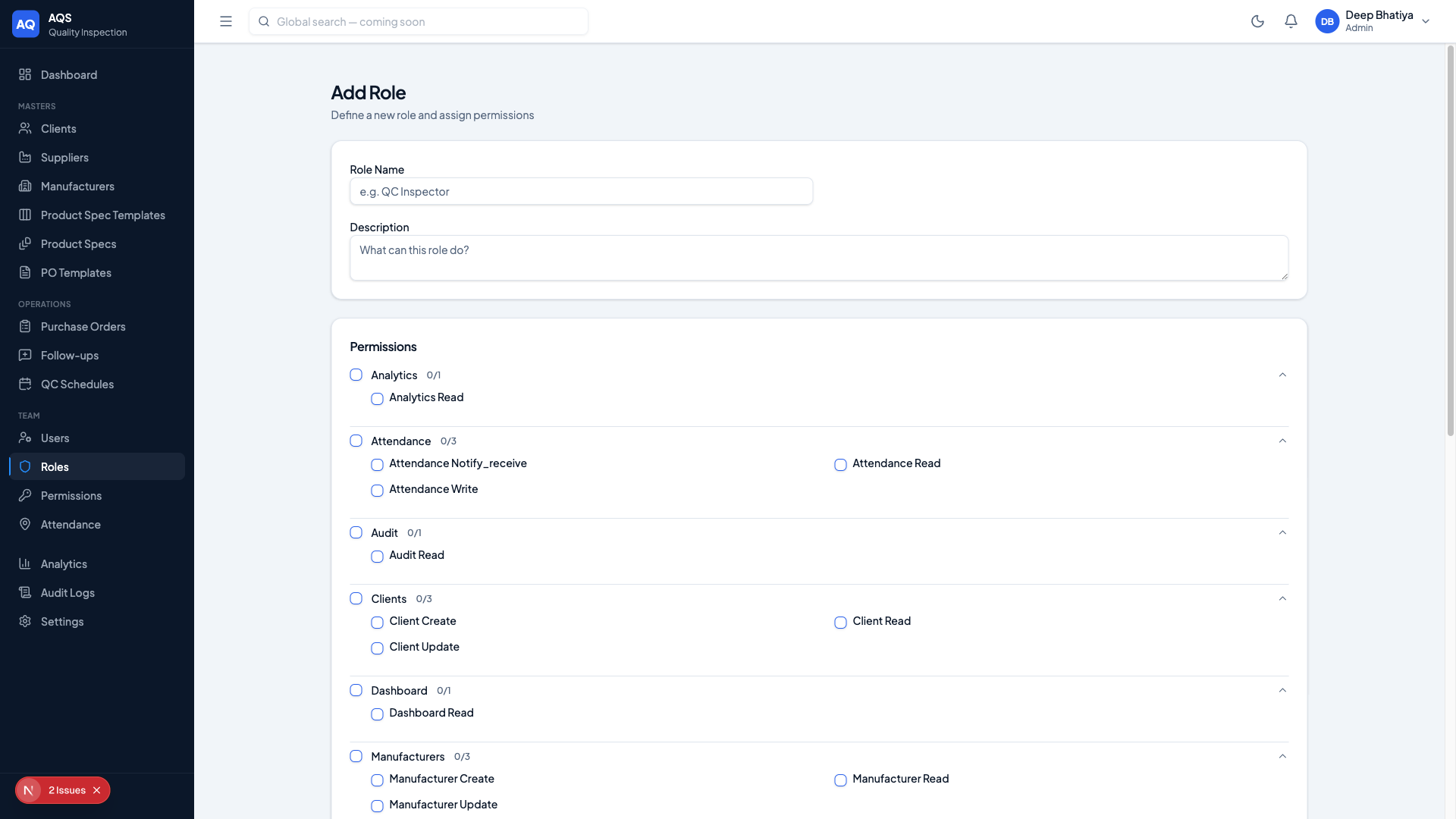Switch to dark mode with the moon icon

click(x=1257, y=21)
